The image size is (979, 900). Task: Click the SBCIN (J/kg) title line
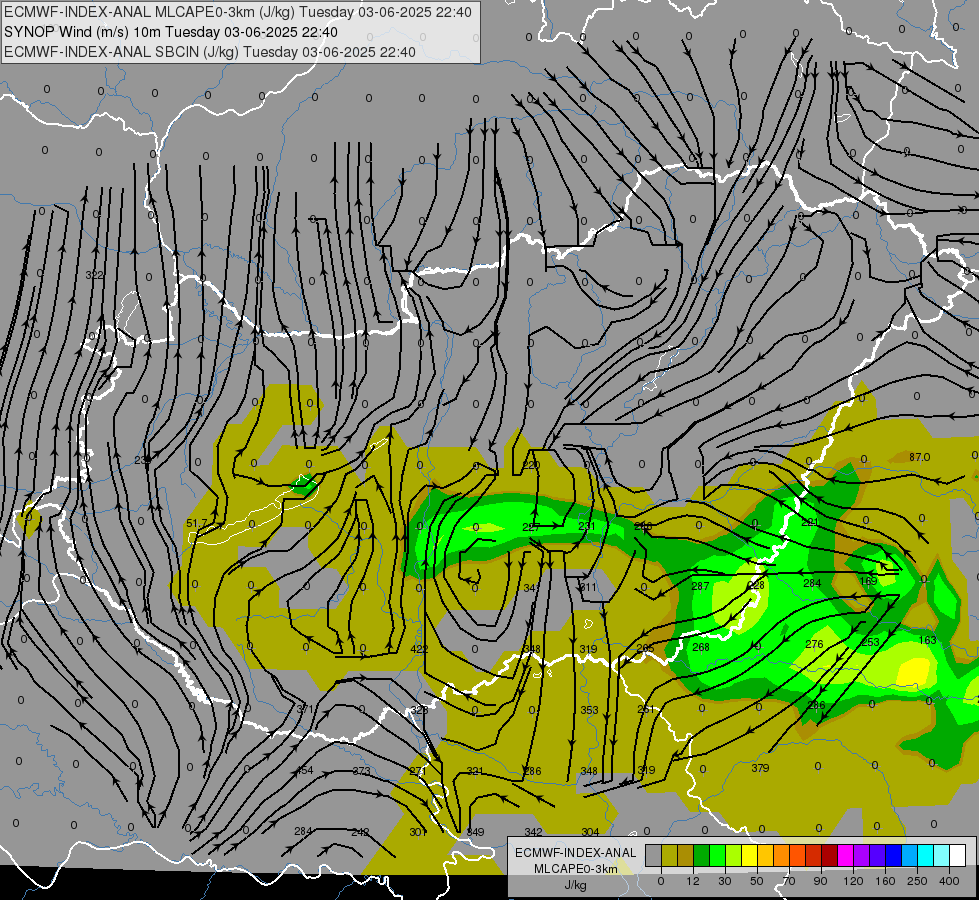click(210, 52)
